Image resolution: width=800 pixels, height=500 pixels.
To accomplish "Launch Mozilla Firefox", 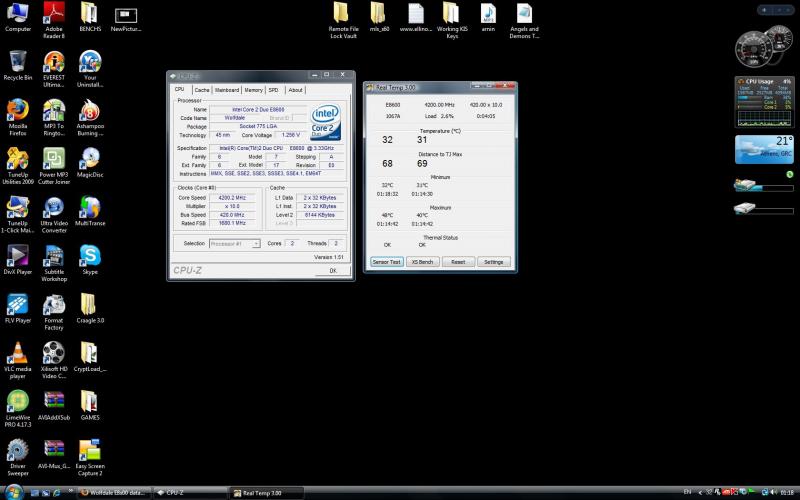I will point(18,118).
